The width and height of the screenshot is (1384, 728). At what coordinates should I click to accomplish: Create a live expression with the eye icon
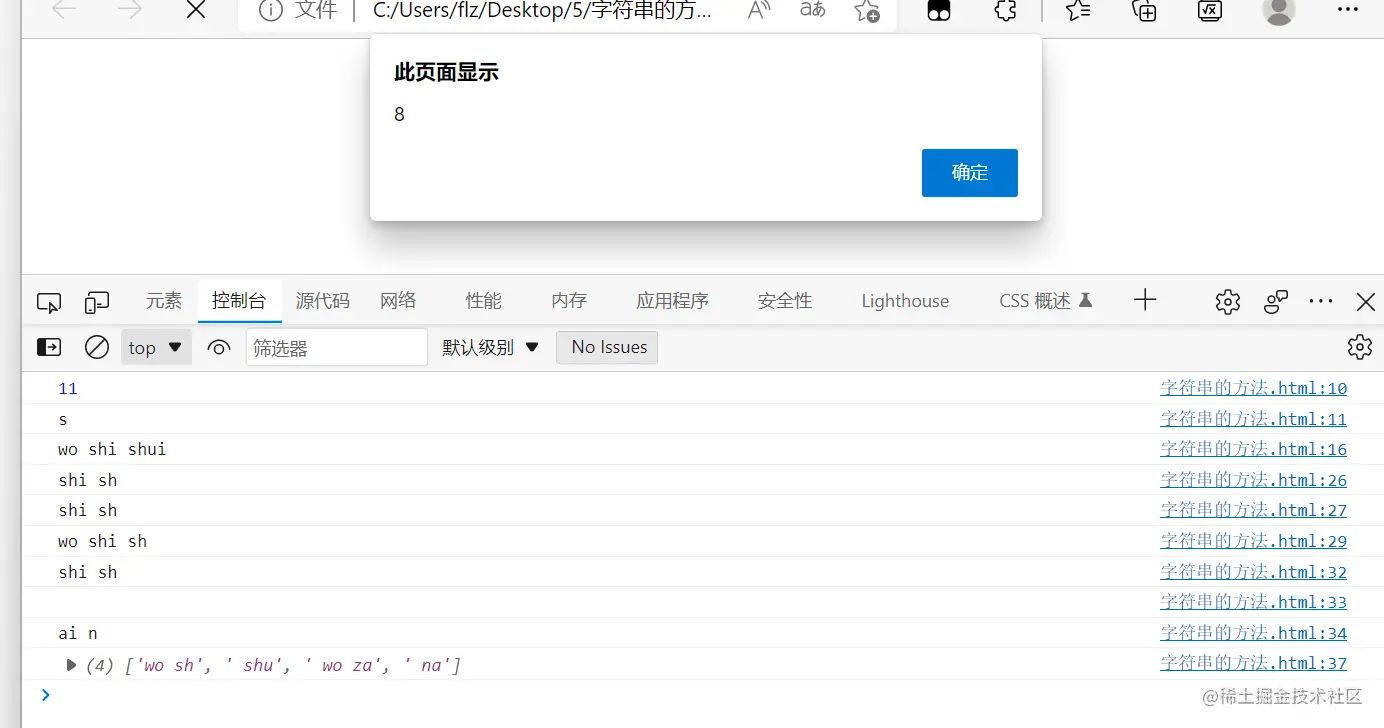tap(218, 347)
